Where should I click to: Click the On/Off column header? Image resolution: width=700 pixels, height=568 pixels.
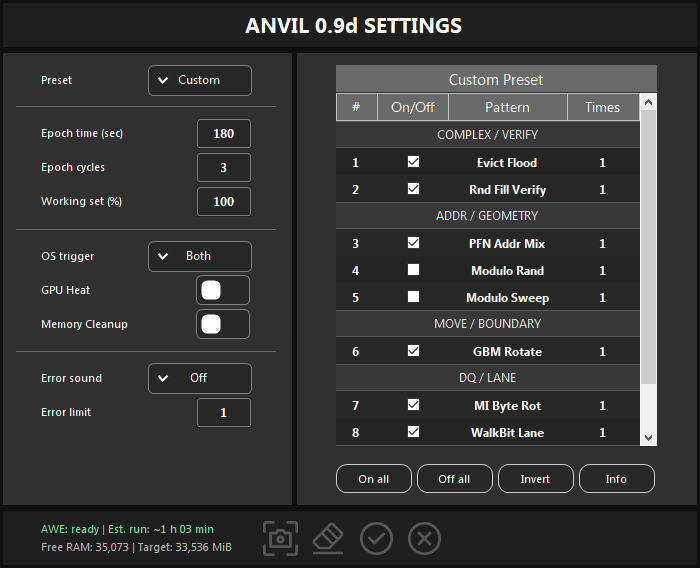413,107
